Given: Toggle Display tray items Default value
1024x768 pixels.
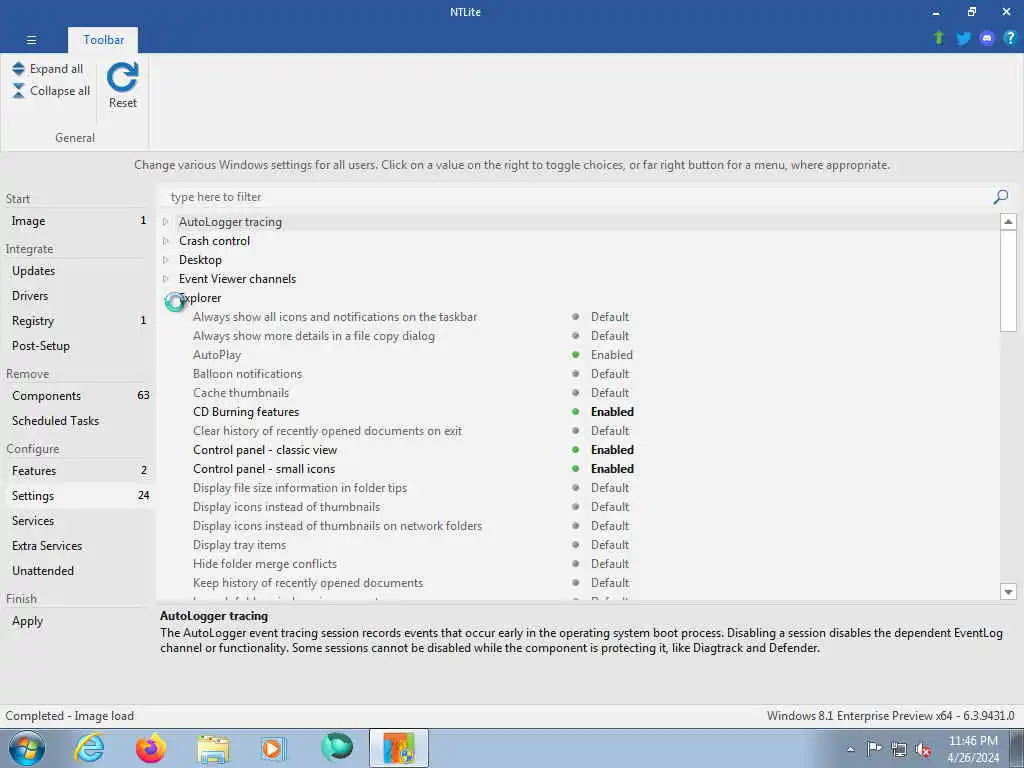Looking at the screenshot, I should (610, 545).
